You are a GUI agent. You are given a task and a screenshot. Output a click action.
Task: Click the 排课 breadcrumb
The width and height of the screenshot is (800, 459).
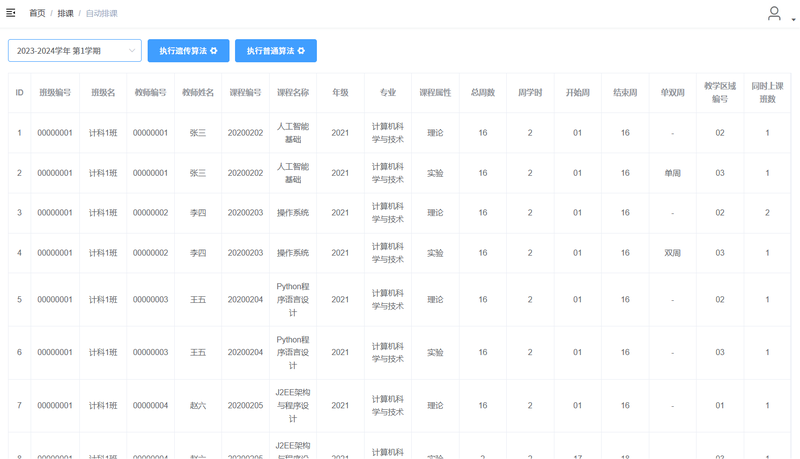tap(65, 13)
